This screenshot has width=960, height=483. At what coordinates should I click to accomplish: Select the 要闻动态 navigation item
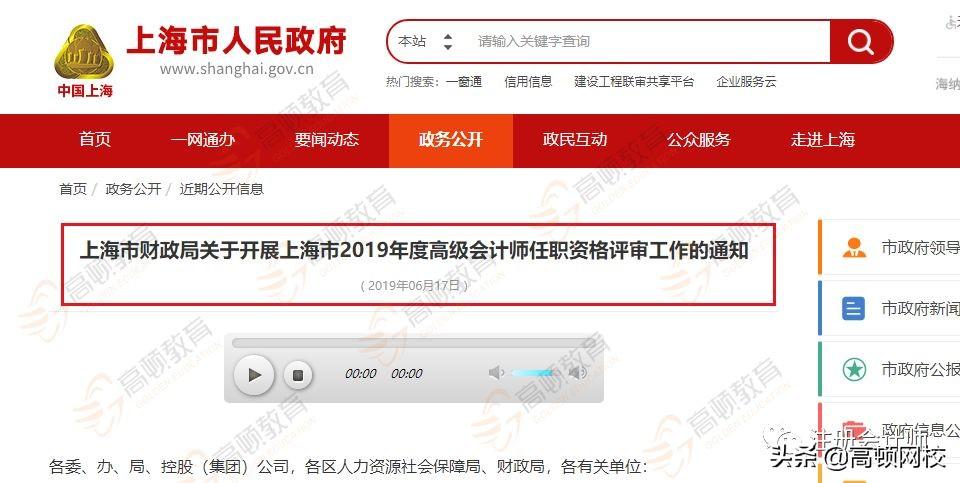pyautogui.click(x=326, y=140)
